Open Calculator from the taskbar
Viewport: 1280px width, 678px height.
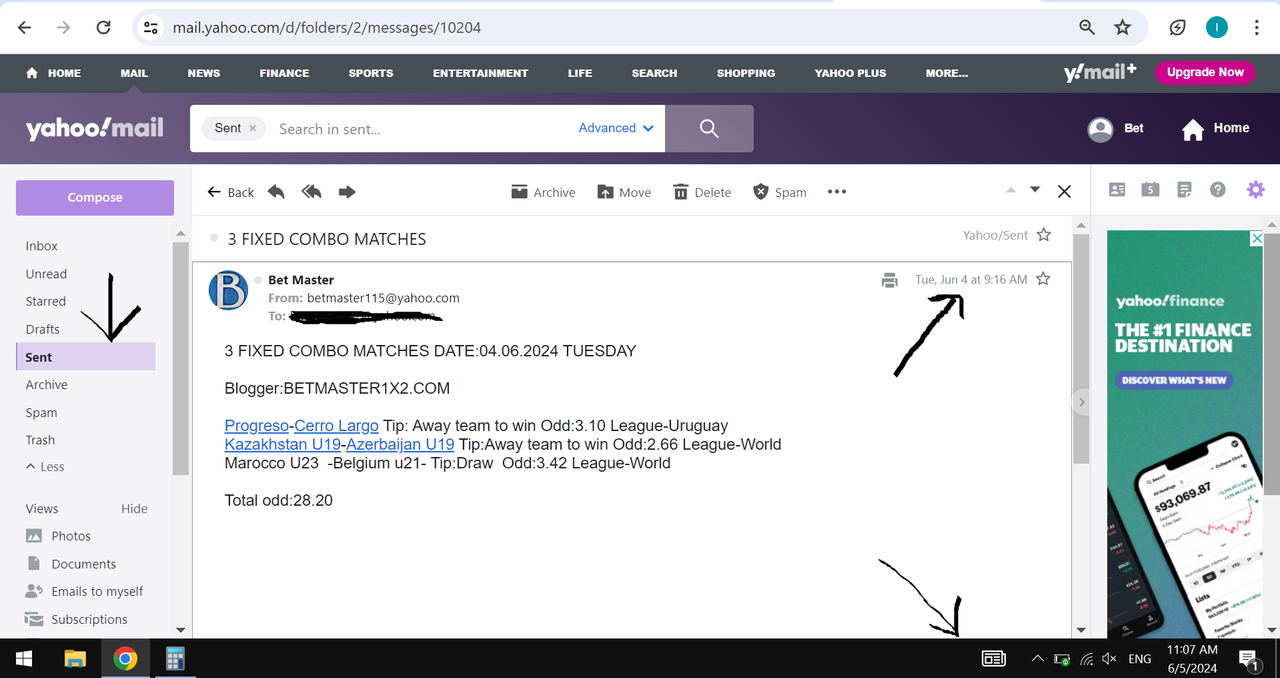[x=175, y=658]
